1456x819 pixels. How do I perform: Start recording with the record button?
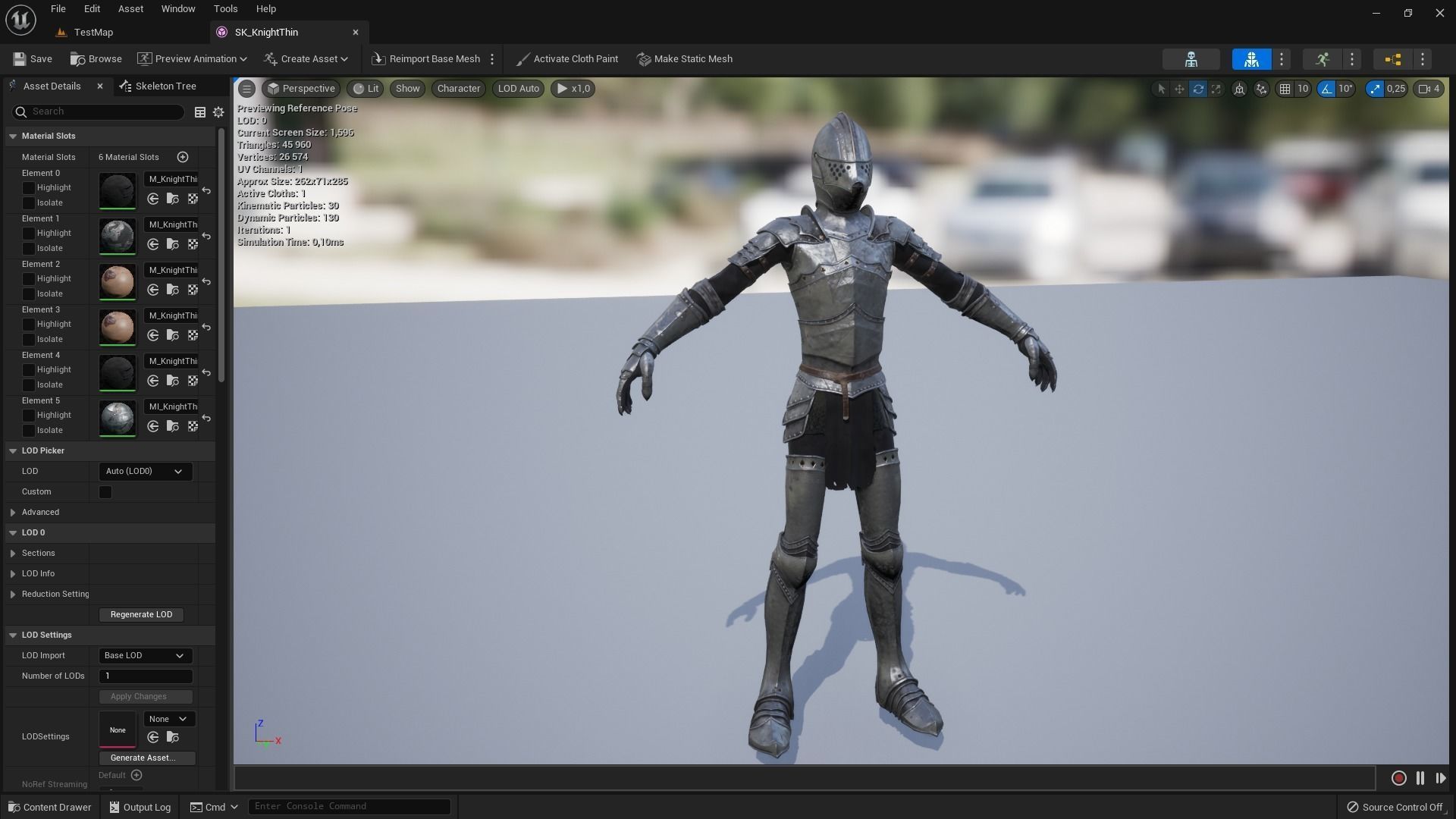coord(1399,778)
